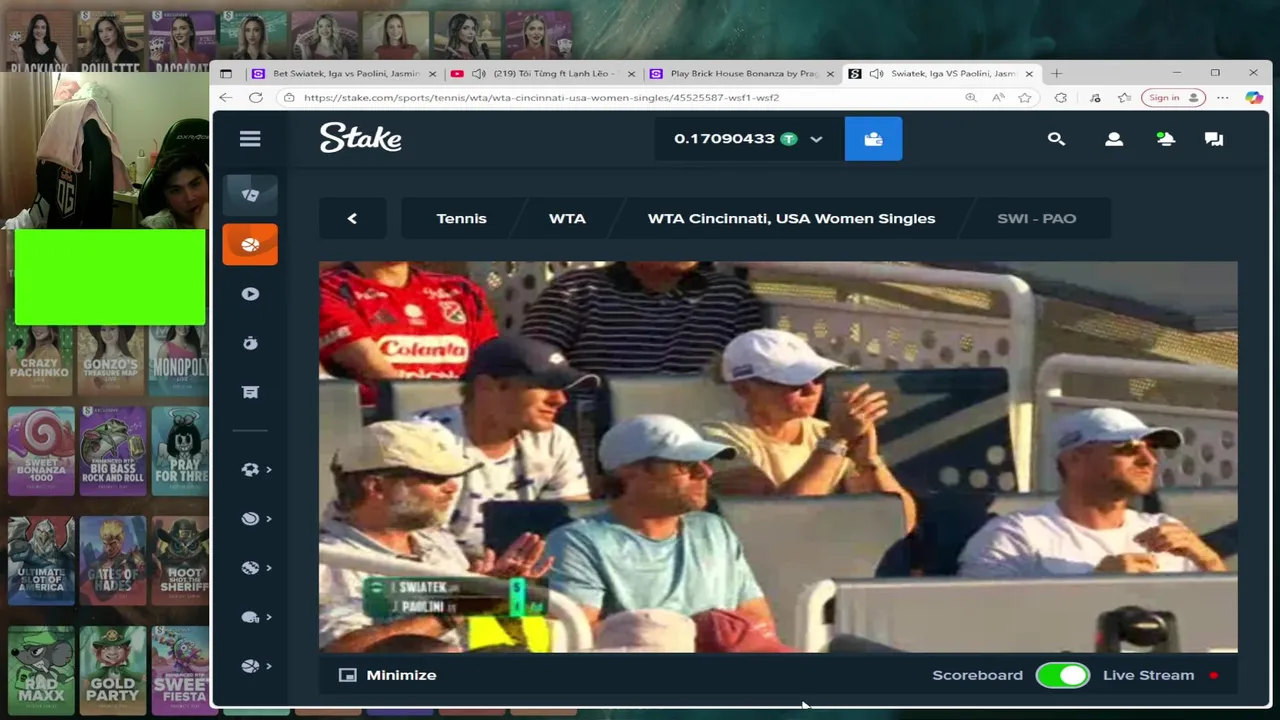Viewport: 1280px width, 720px height.
Task: Select the American football helmet icon
Action: (x=250, y=617)
